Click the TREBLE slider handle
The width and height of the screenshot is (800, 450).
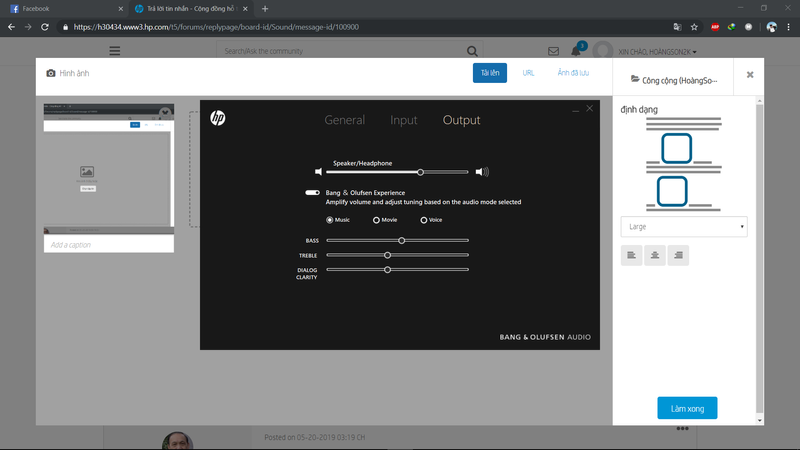[387, 255]
